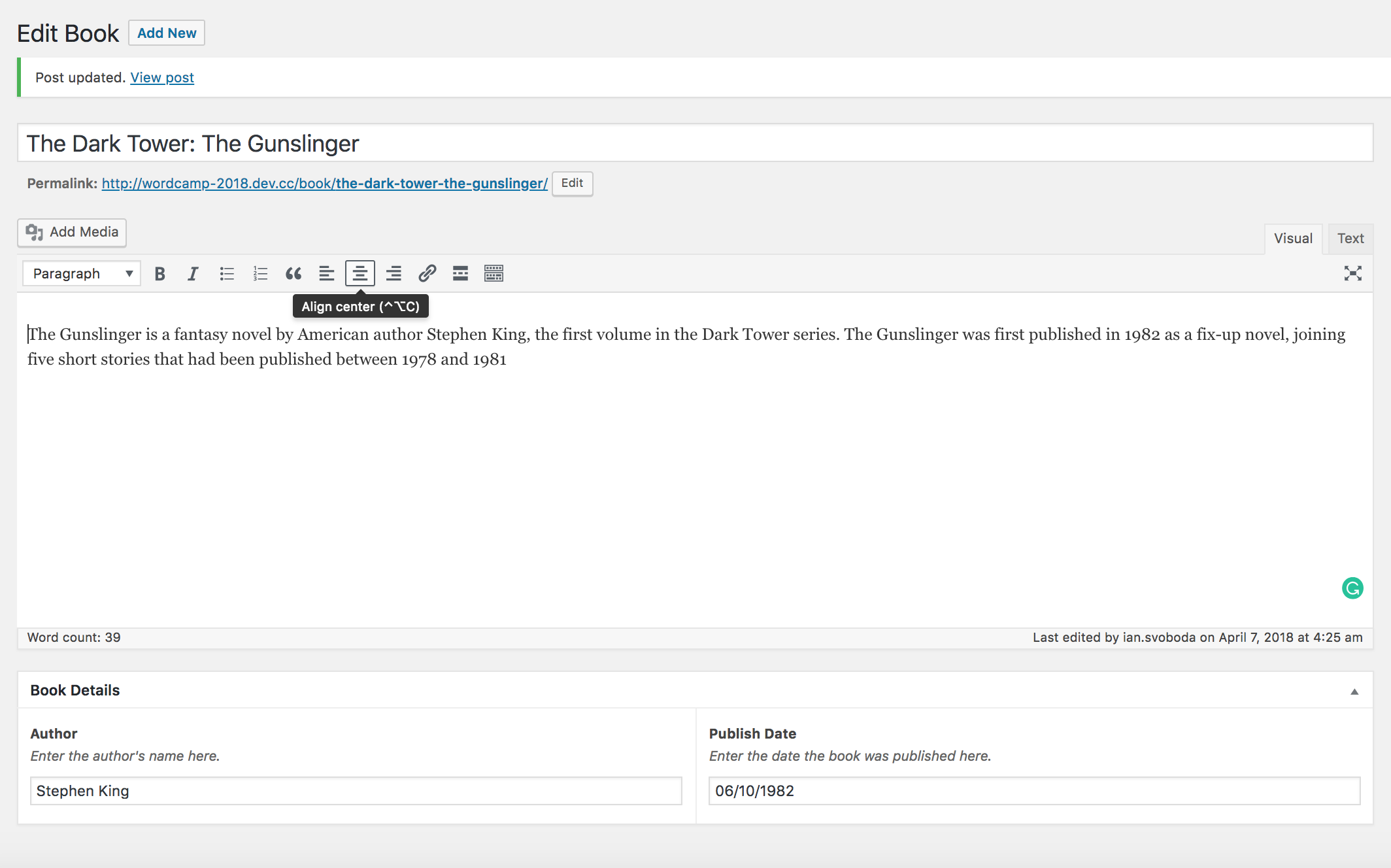Viewport: 1391px width, 868px height.
Task: Switch to the Text editor tab
Action: [x=1350, y=239]
